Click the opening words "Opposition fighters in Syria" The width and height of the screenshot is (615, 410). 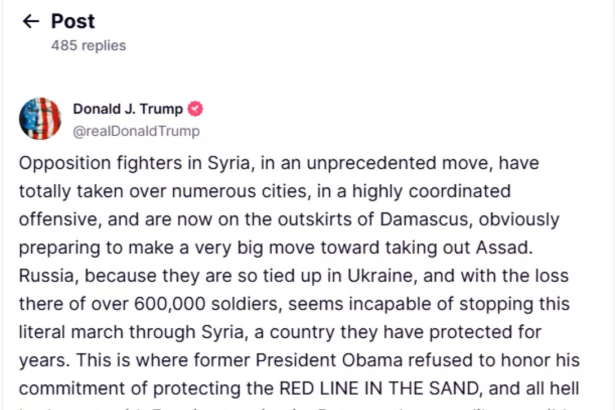pyautogui.click(x=124, y=163)
